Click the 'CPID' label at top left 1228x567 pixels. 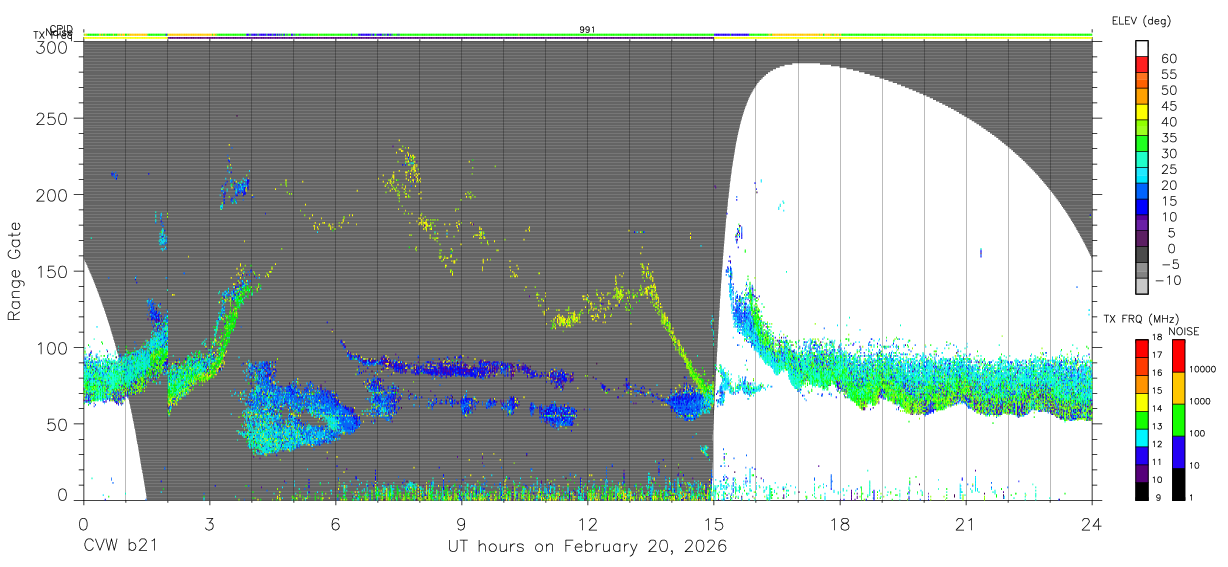click(62, 30)
